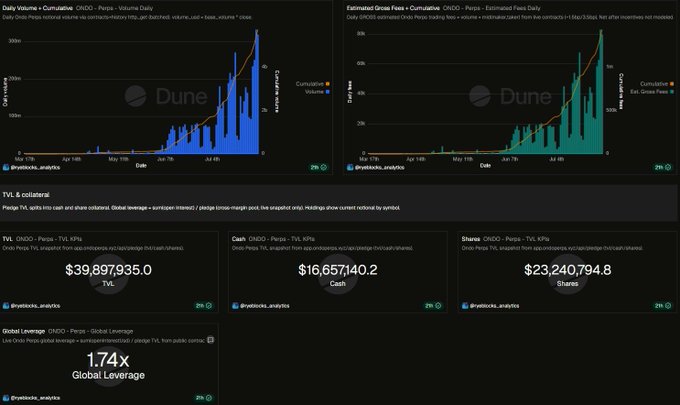Visit @ryeblocks_analytics profile from the Global Leverage card
This screenshot has height=405, width=680.
click(x=35, y=398)
